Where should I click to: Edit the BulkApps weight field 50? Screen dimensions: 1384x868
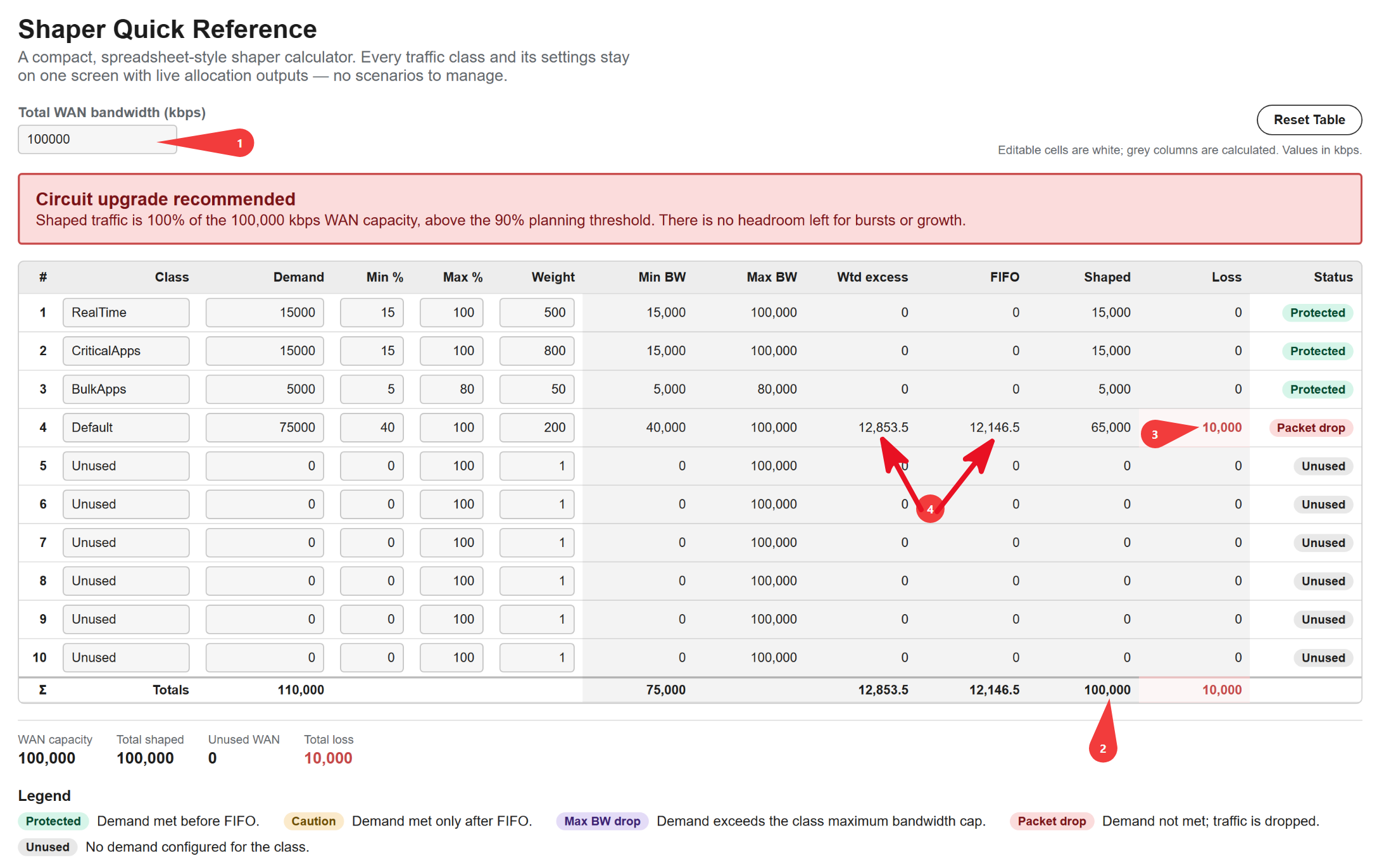point(537,389)
